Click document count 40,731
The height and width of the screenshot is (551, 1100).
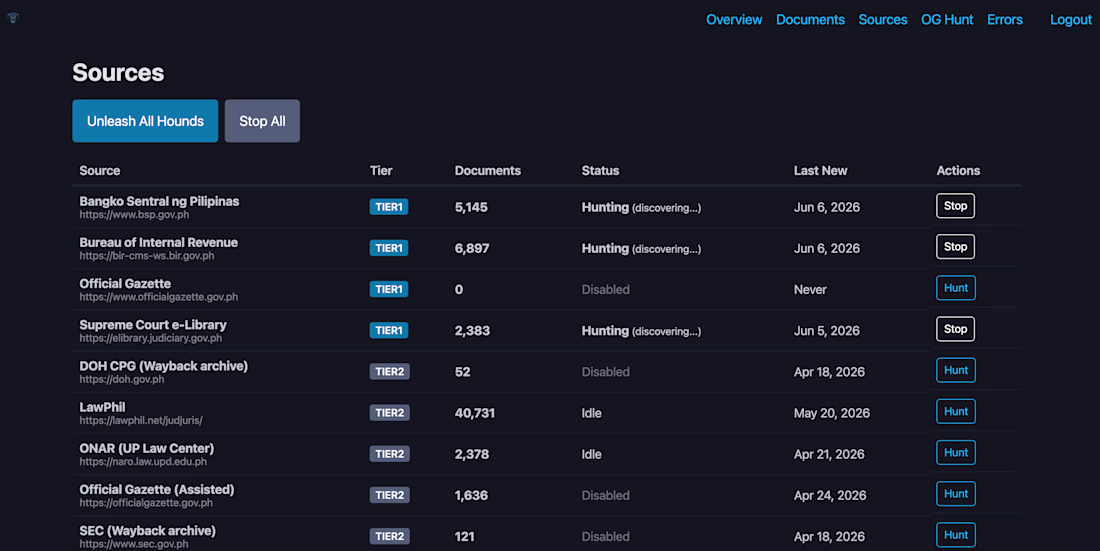click(x=475, y=413)
